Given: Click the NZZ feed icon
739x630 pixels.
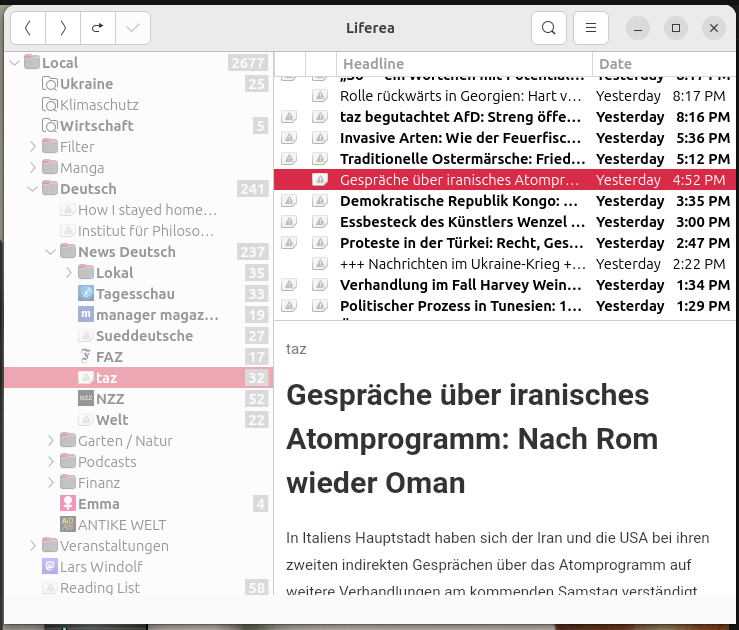Looking at the screenshot, I should 86,398.
